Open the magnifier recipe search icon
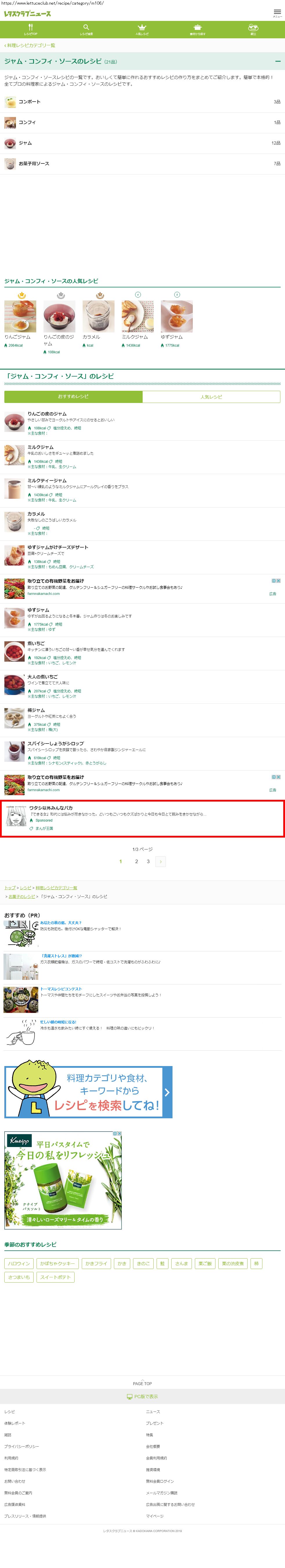285x1568 pixels. tap(86, 29)
